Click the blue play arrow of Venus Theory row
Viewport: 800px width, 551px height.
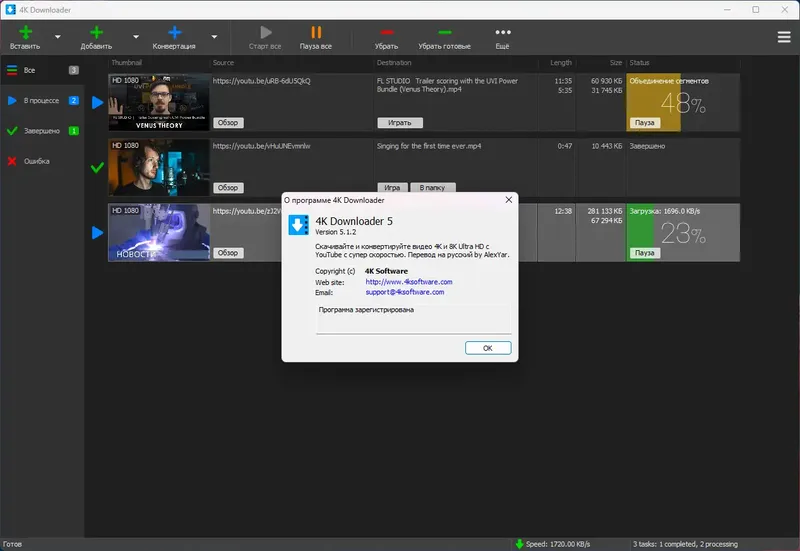click(x=97, y=103)
